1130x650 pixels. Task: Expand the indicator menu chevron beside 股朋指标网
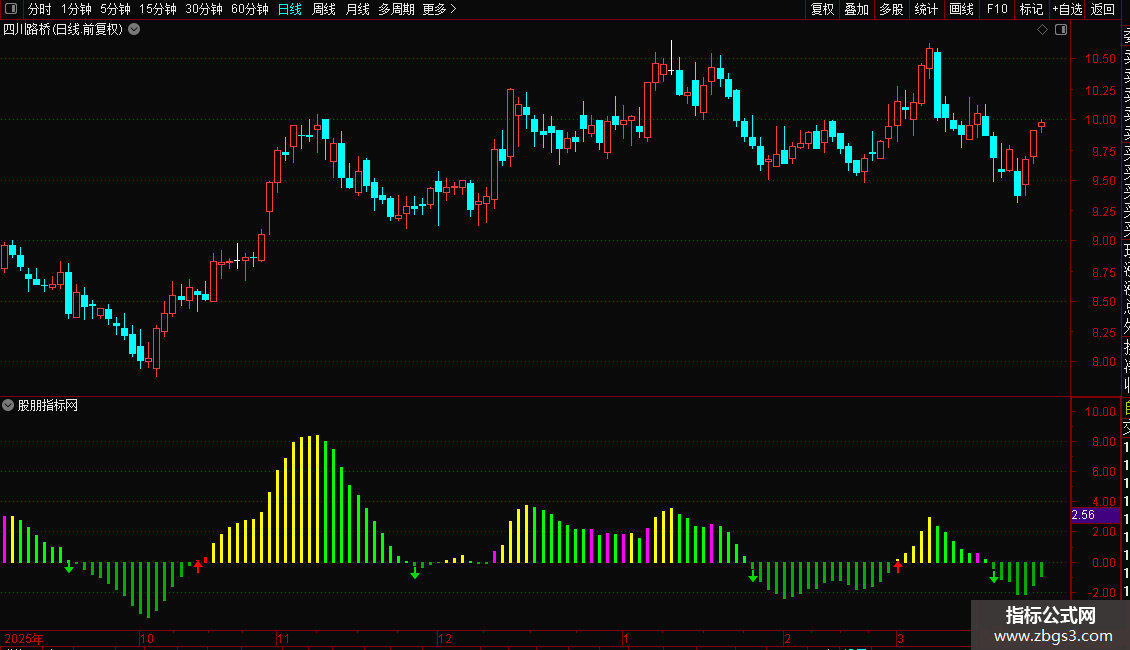pyautogui.click(x=8, y=405)
